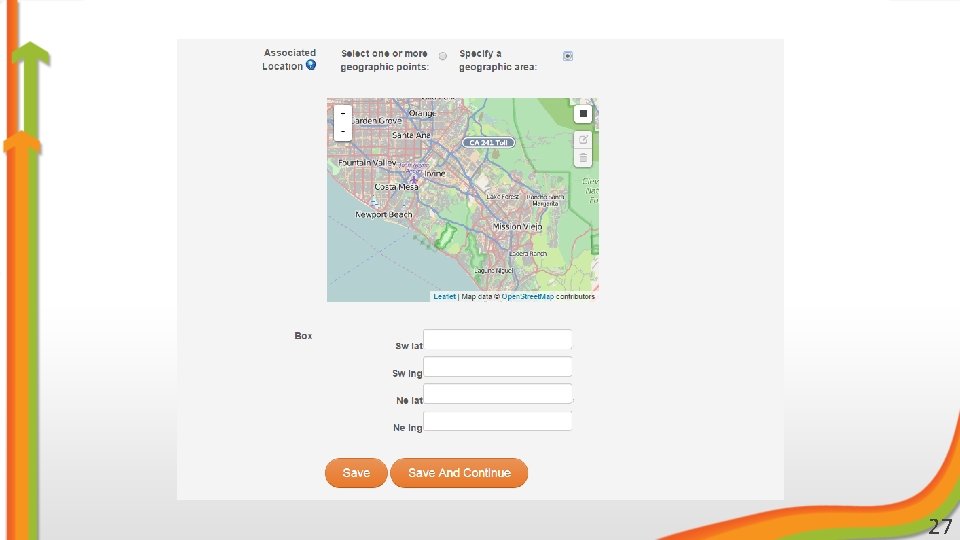This screenshot has width=960, height=540.
Task: Click the edit layers map tool
Action: point(583,140)
